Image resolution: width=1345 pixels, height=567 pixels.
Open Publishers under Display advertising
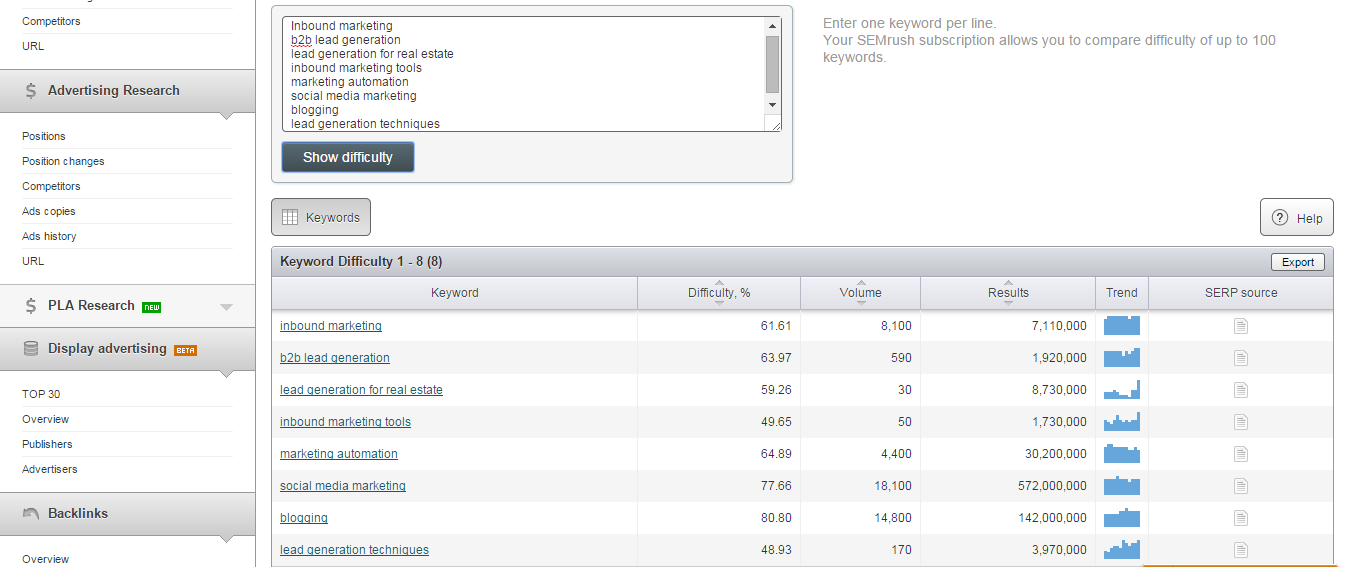click(x=47, y=444)
